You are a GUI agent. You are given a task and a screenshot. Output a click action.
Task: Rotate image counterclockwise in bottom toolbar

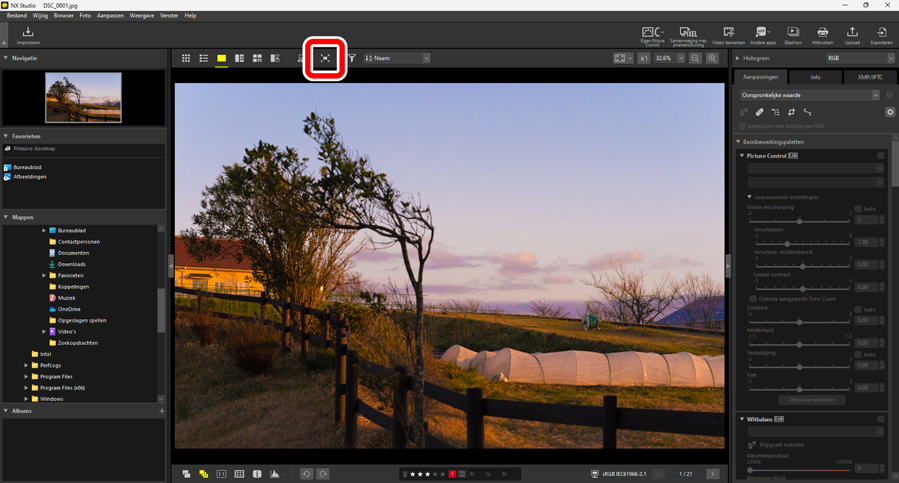(307, 474)
